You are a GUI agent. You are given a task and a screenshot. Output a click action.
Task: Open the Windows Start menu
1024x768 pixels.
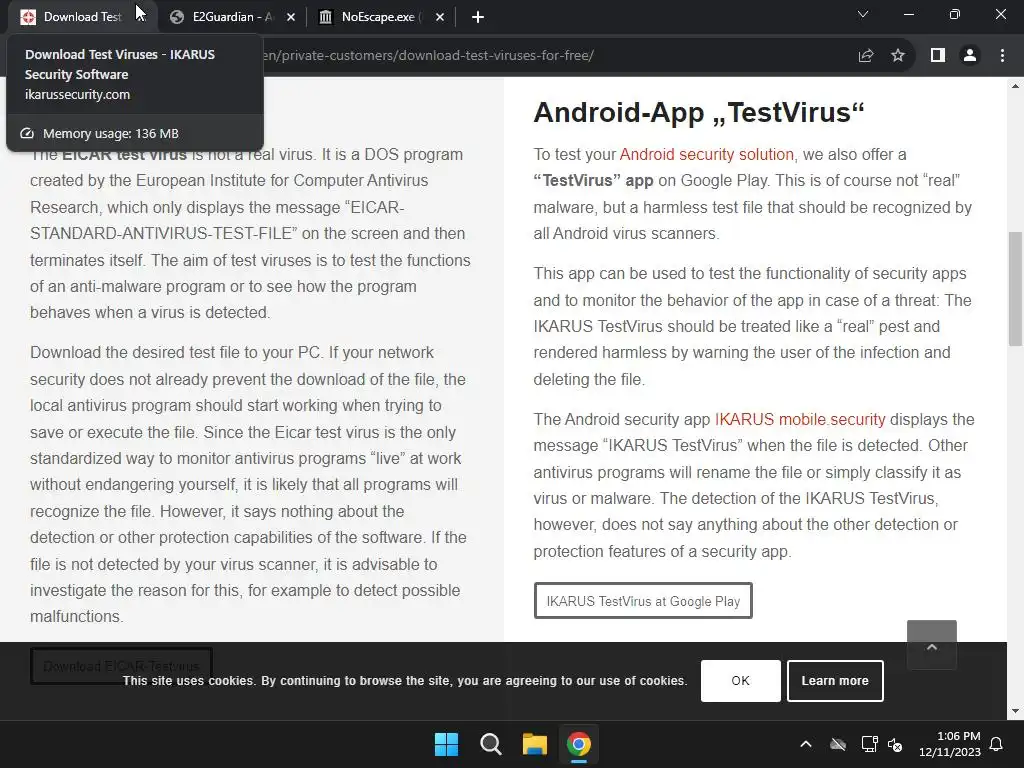pos(447,744)
